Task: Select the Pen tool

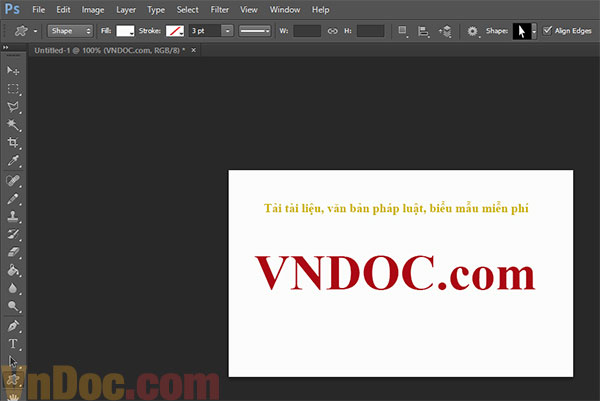Action: pyautogui.click(x=13, y=326)
